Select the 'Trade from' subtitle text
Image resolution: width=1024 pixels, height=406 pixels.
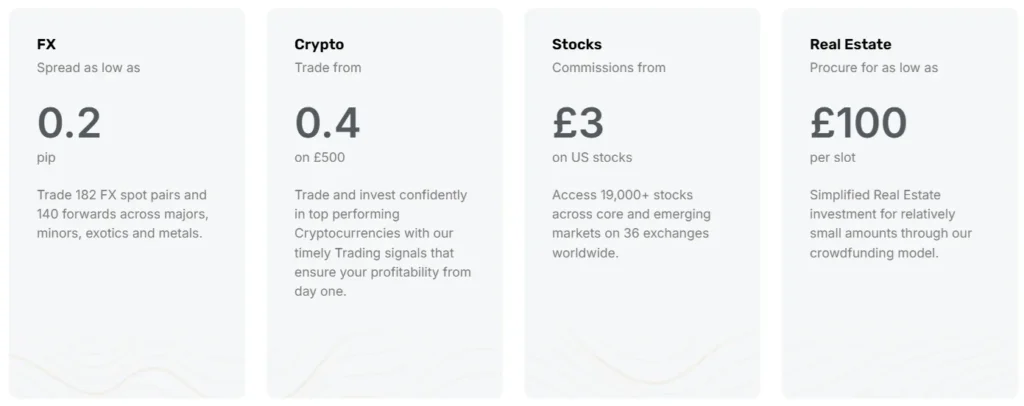[328, 68]
